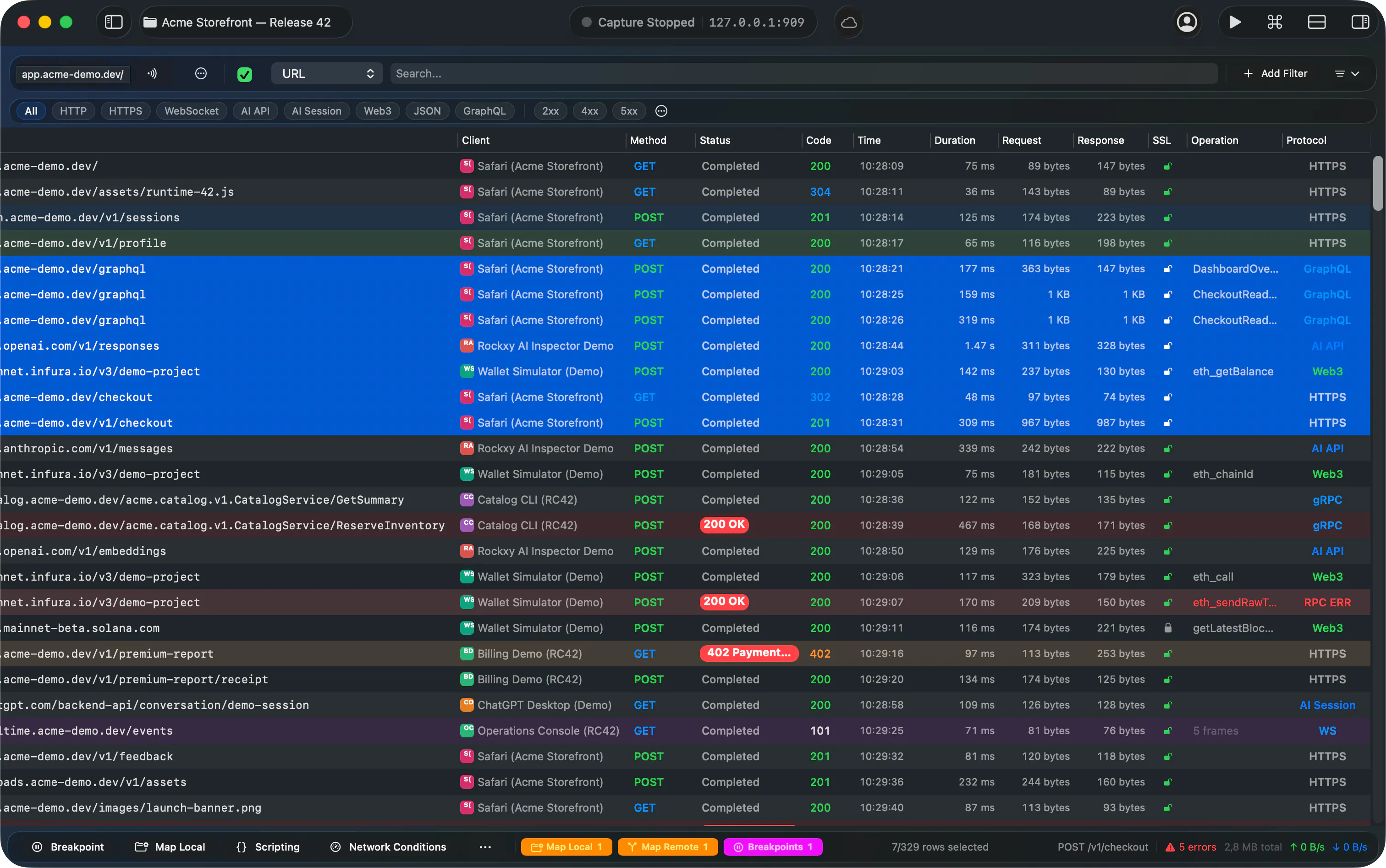This screenshot has width=1386, height=868.
Task: Open more options icon beside broadcast icon
Action: click(201, 73)
